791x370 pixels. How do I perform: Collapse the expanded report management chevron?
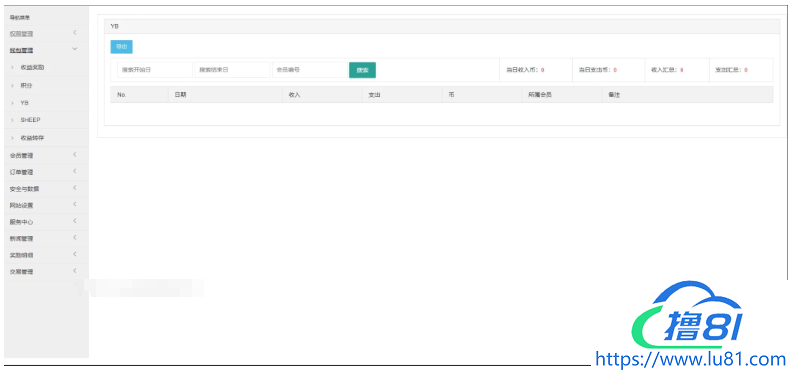pyautogui.click(x=75, y=49)
